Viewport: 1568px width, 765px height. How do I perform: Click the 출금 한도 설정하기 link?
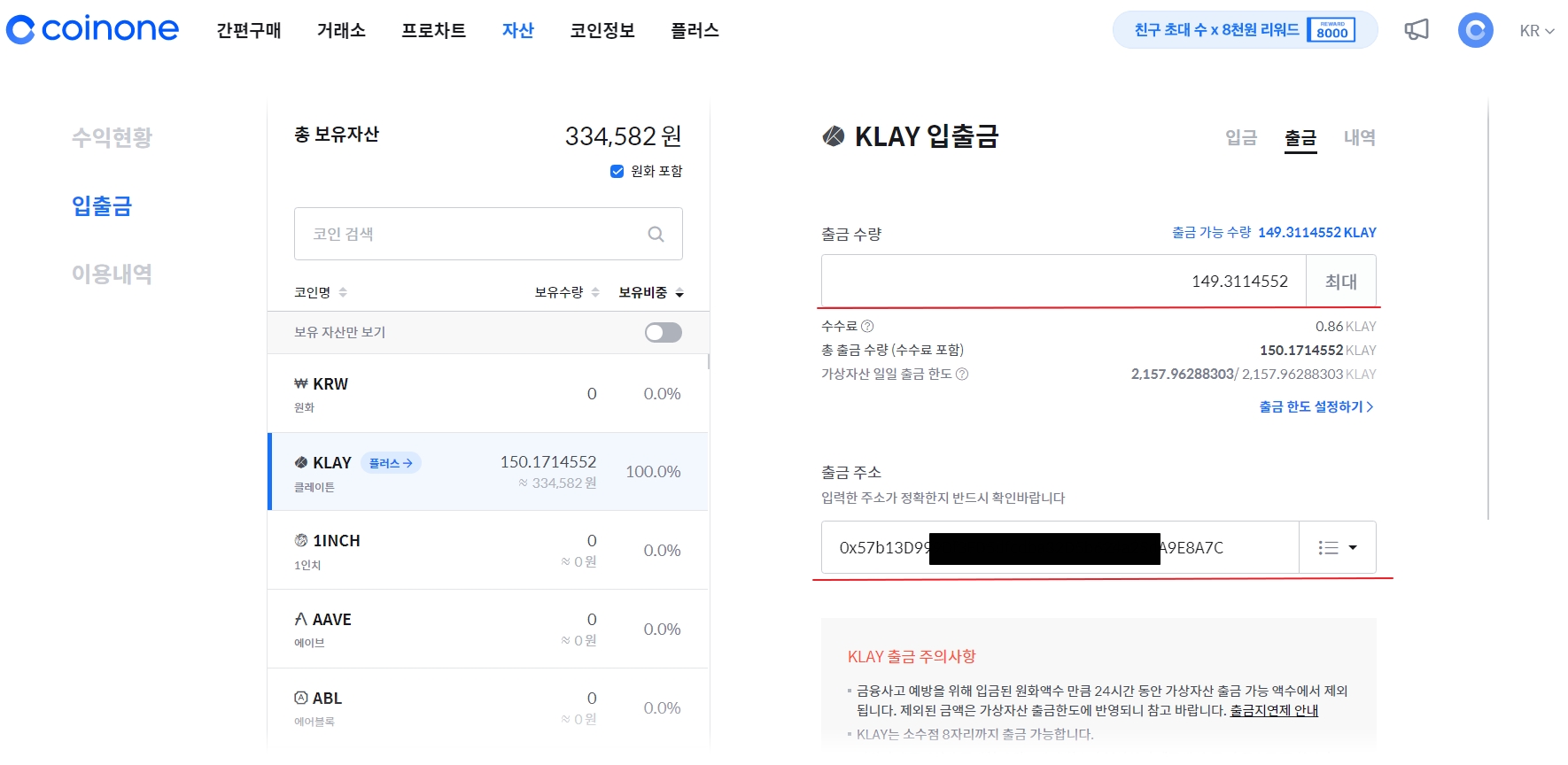(1316, 406)
